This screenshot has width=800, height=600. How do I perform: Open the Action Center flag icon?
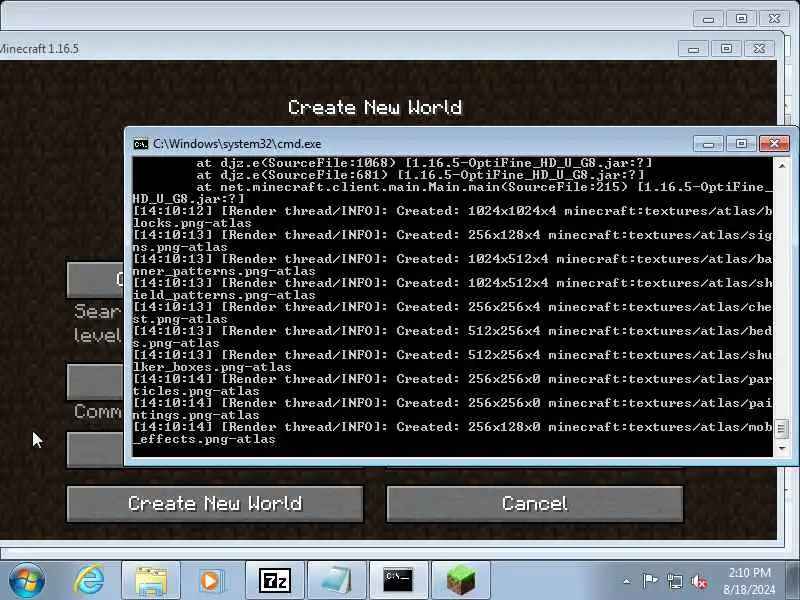pyautogui.click(x=650, y=581)
